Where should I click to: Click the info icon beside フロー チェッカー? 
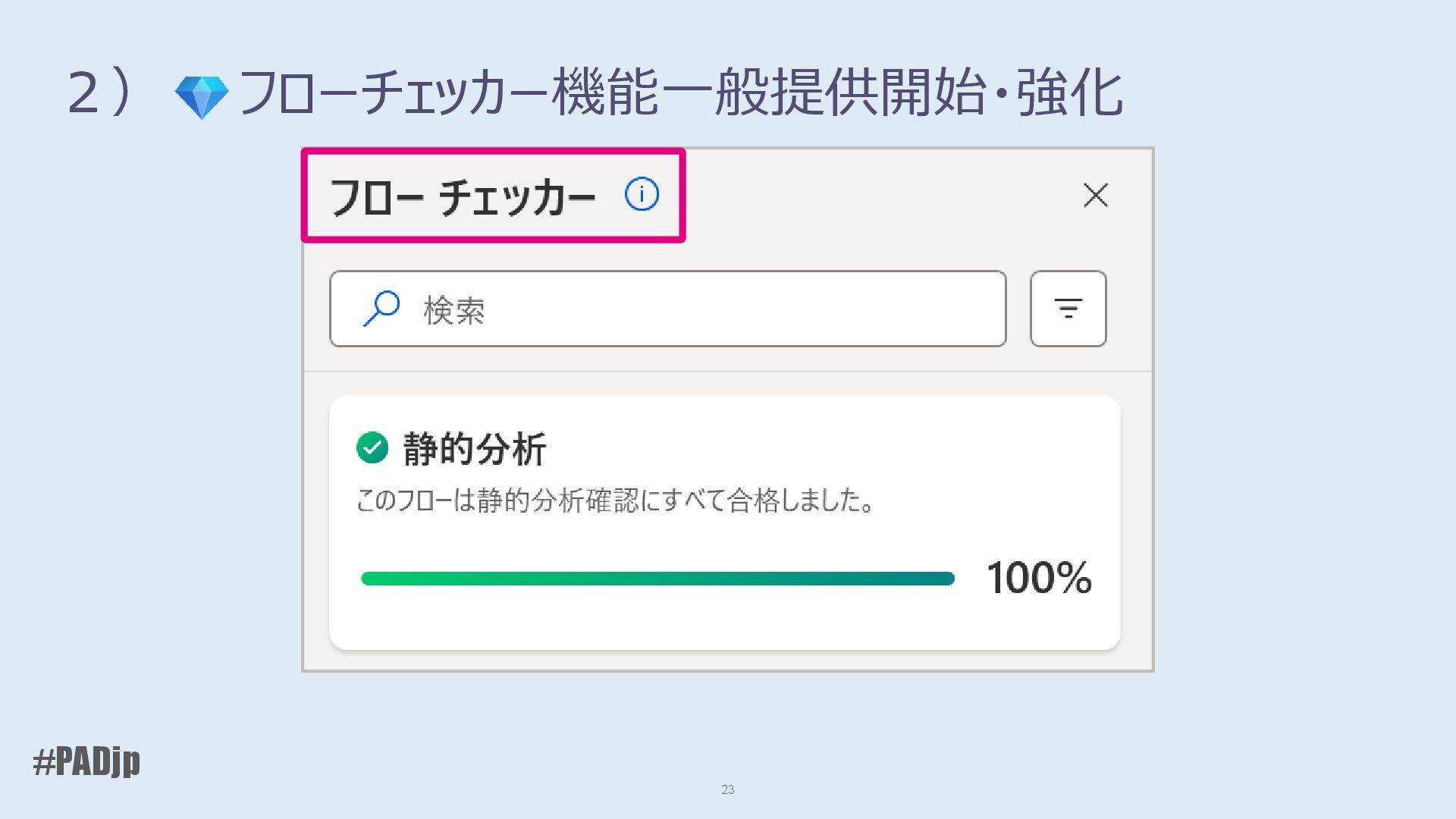click(642, 195)
